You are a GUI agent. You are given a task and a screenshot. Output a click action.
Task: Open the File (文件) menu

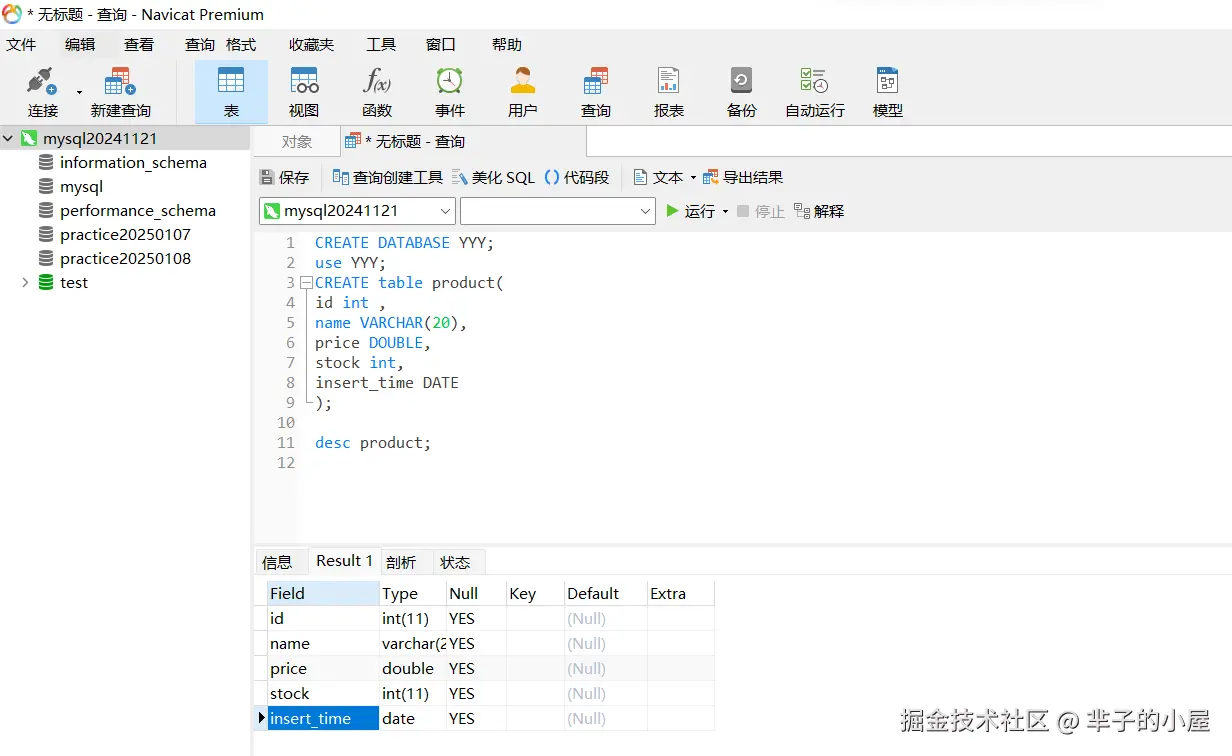[x=21, y=44]
